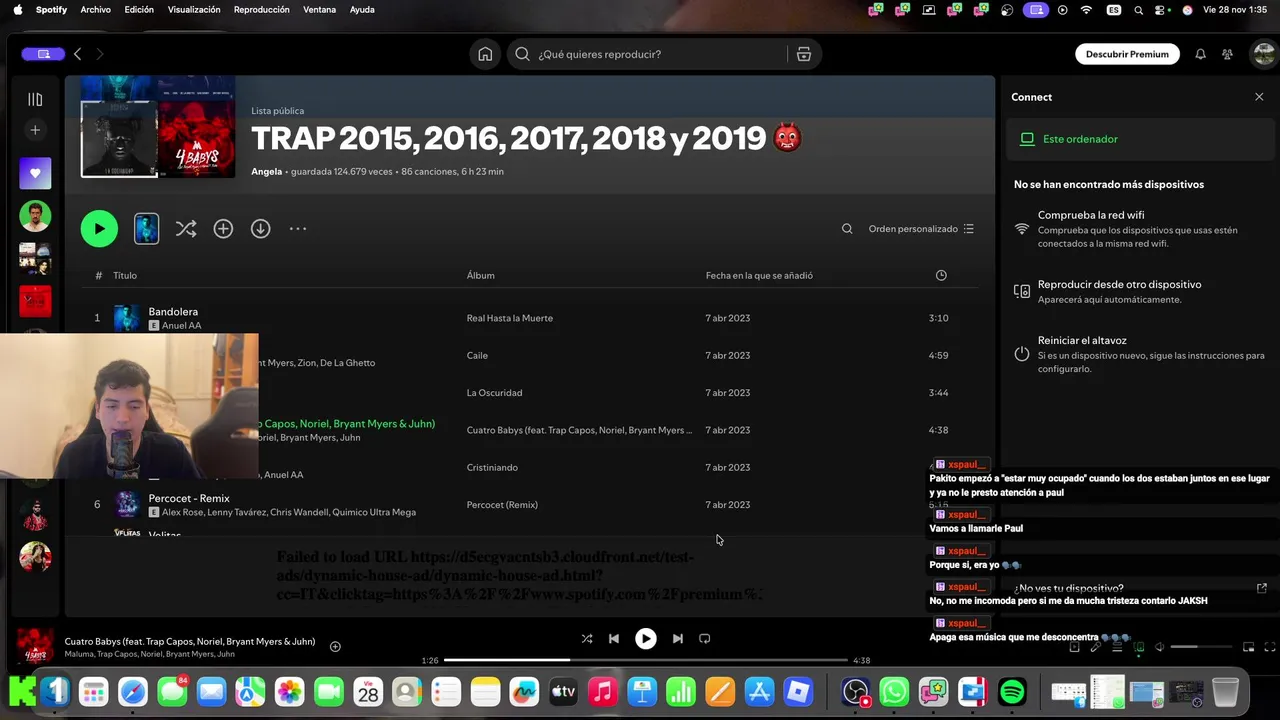This screenshot has width=1280, height=720.
Task: Open the Ventana menu
Action: coord(320,10)
